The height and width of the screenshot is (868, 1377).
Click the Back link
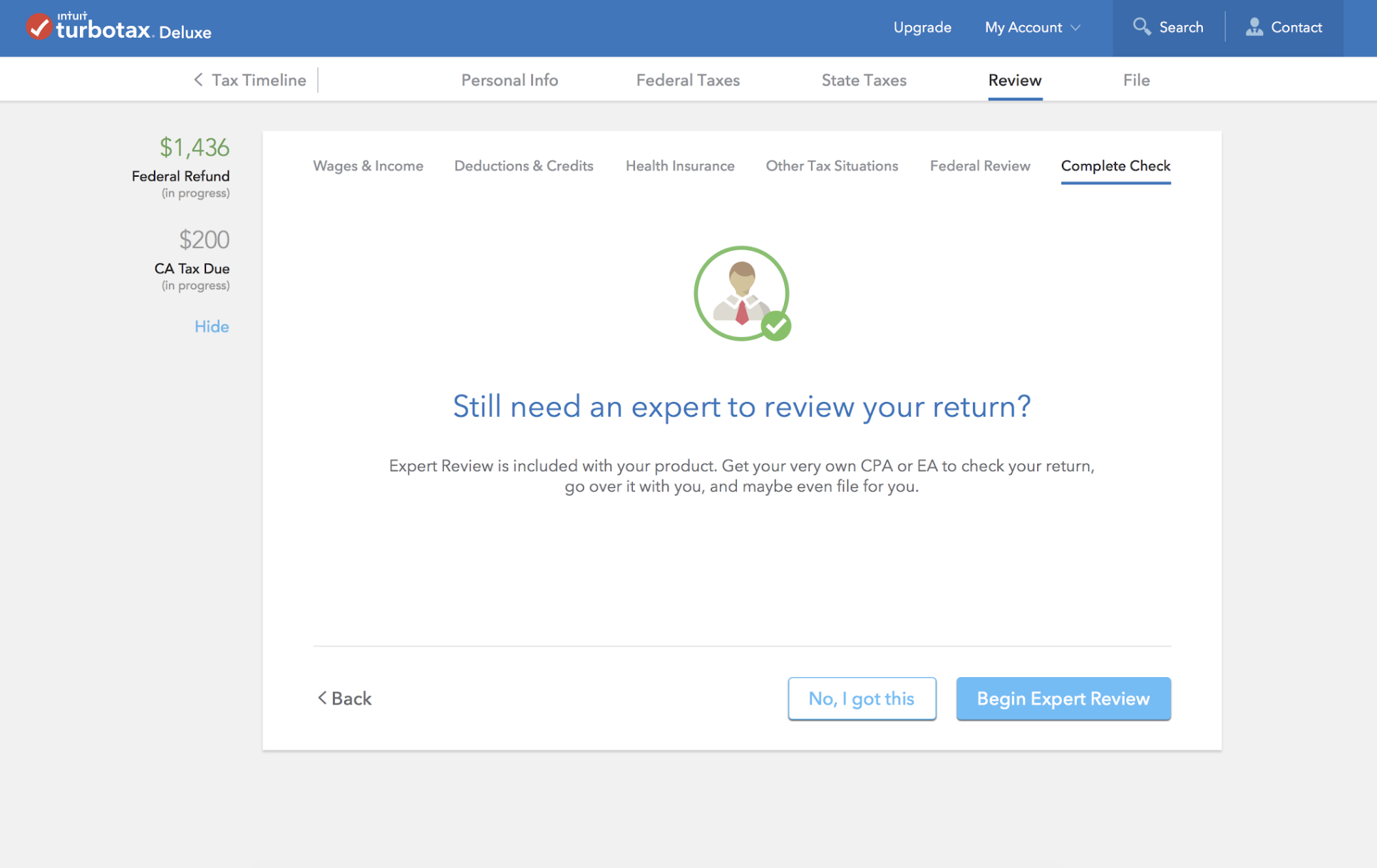tap(344, 698)
